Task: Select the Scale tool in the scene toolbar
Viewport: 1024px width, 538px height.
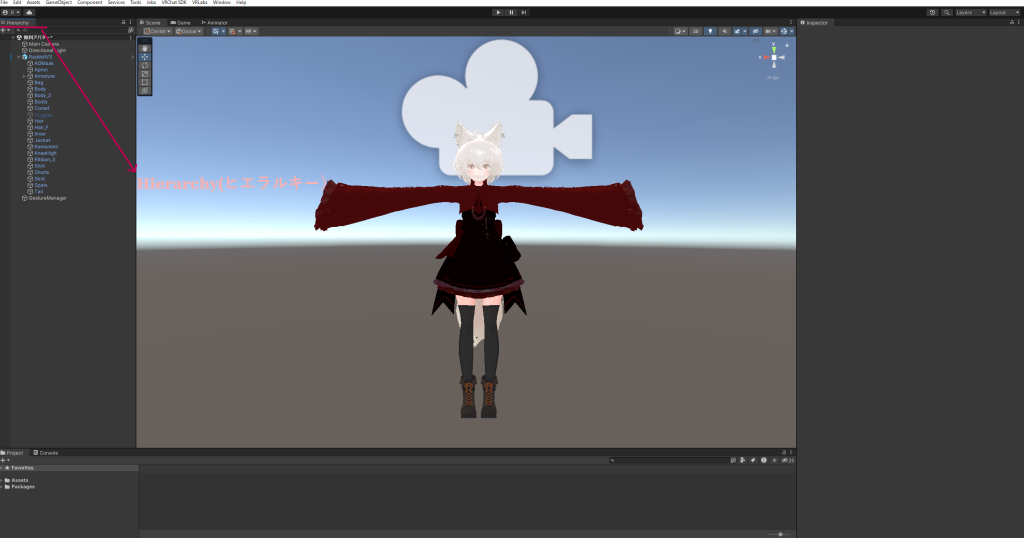Action: click(x=145, y=74)
